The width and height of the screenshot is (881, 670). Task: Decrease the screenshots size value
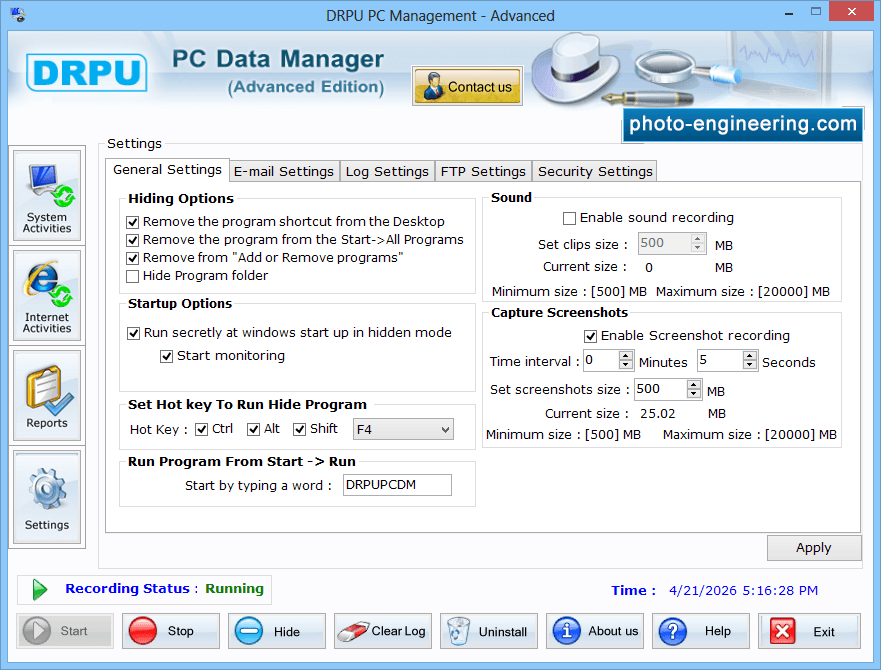694,394
